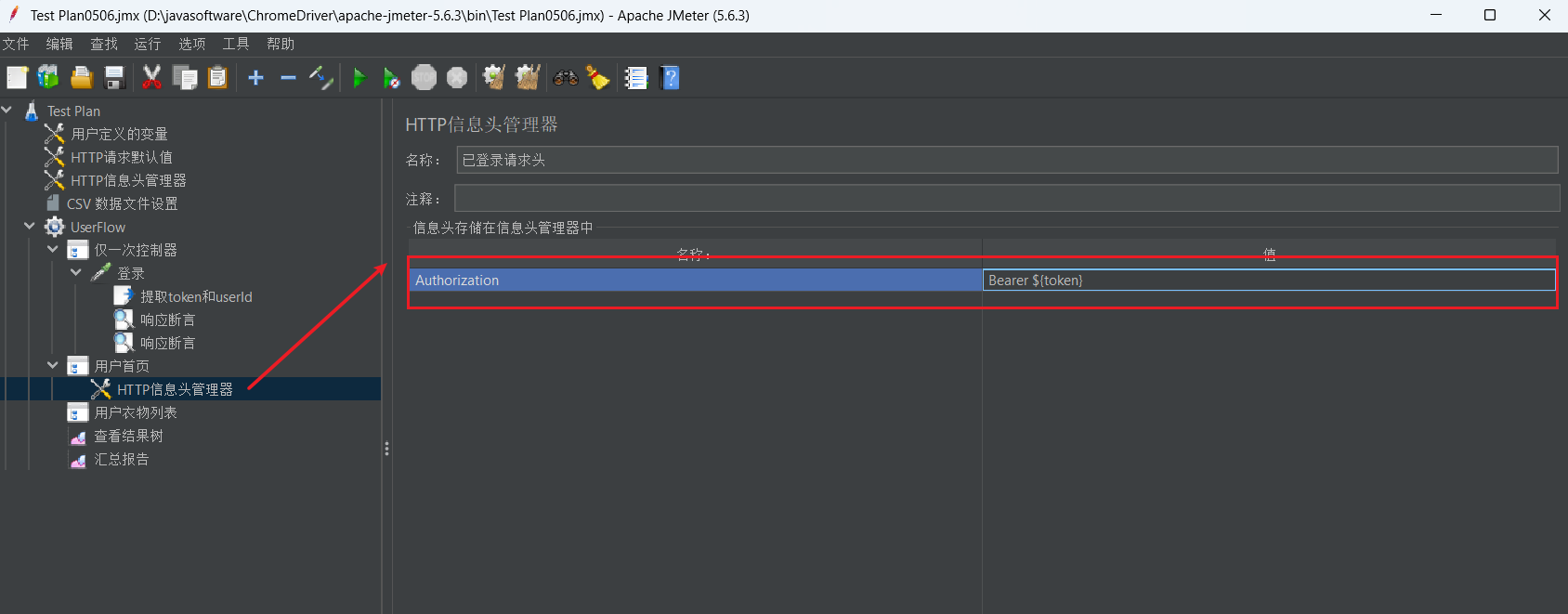Select 仅一次控制器 tree node
The height and width of the screenshot is (614, 1568).
135,251
